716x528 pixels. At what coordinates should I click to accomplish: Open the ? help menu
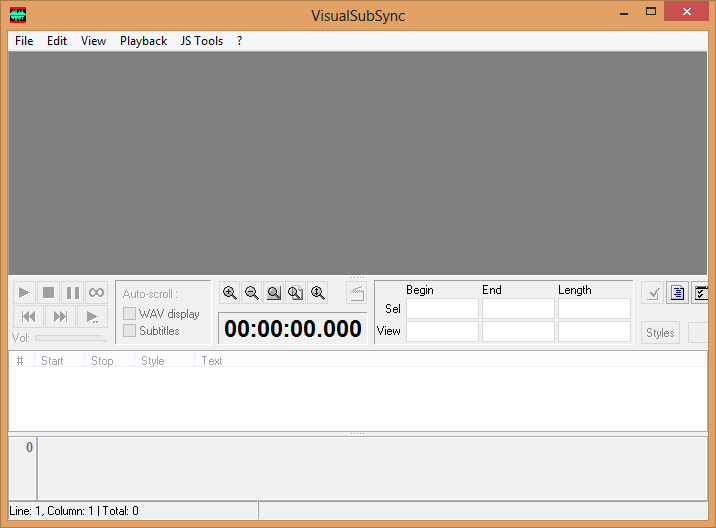239,41
